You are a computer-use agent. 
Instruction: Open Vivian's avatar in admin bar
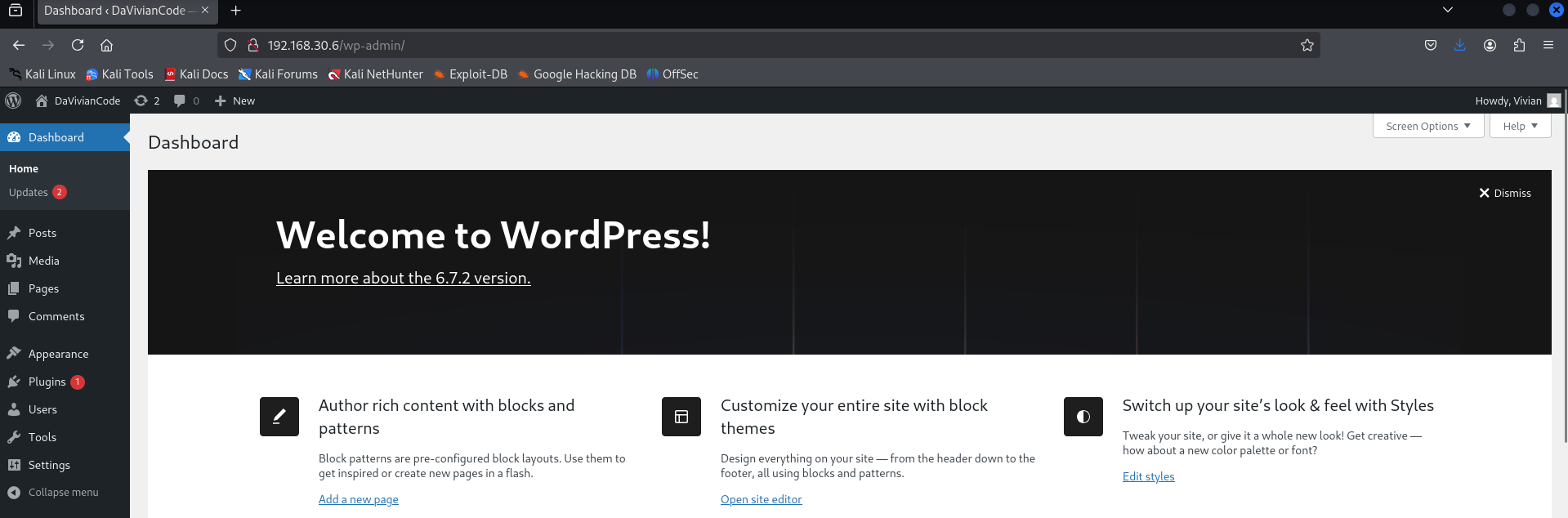pyautogui.click(x=1554, y=100)
